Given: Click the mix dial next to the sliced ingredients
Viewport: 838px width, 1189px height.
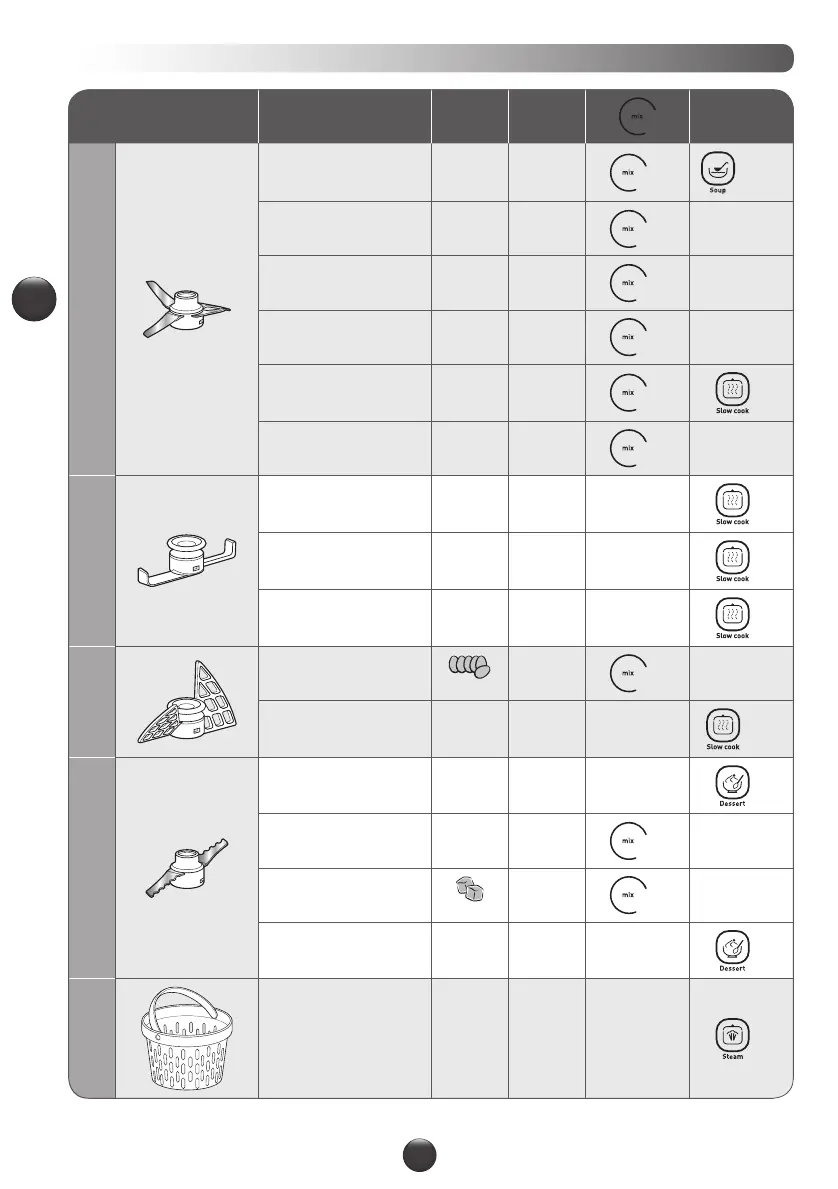Looking at the screenshot, I should pos(628,673).
